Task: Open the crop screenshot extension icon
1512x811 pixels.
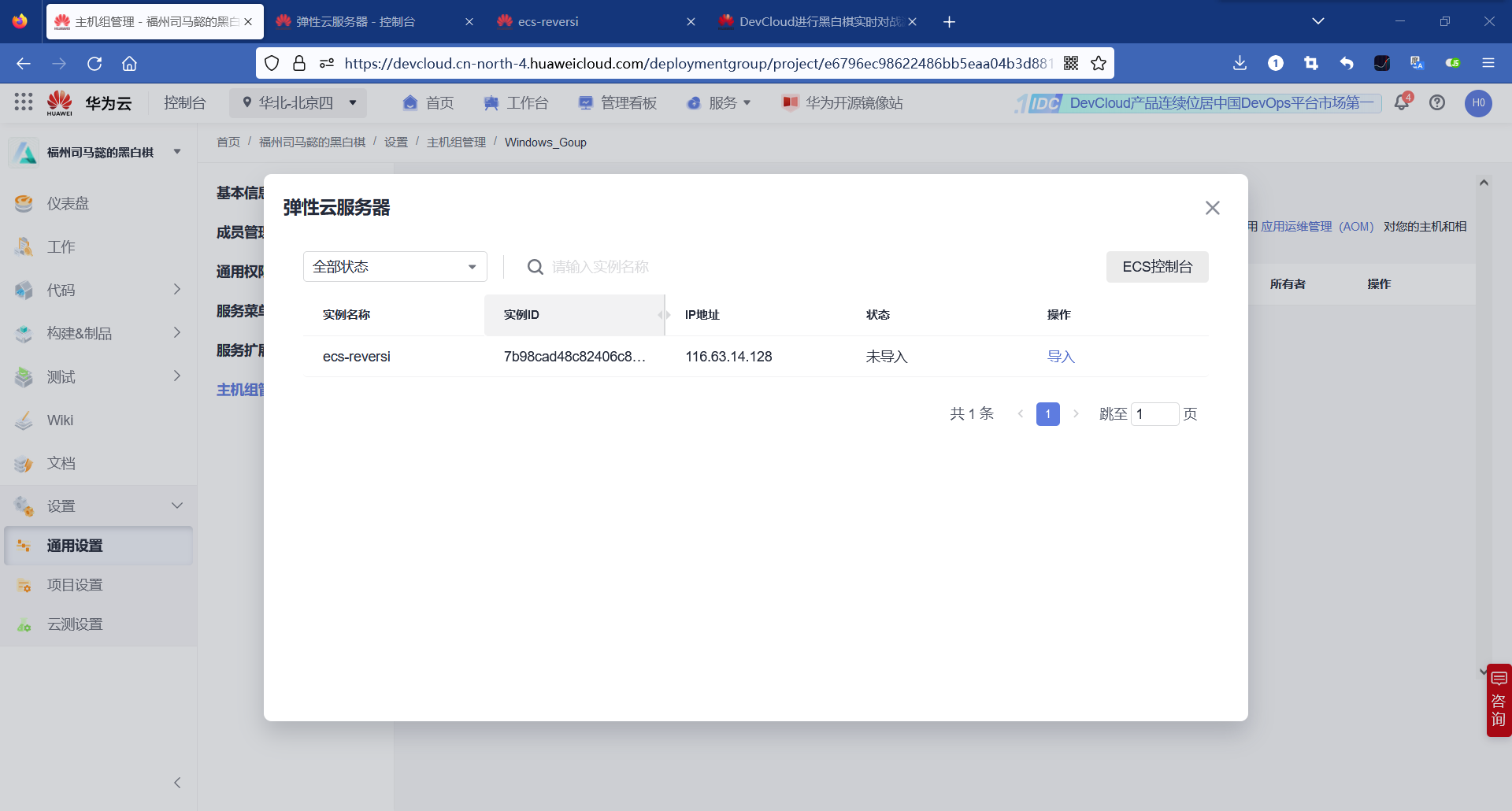Action: 1311,63
